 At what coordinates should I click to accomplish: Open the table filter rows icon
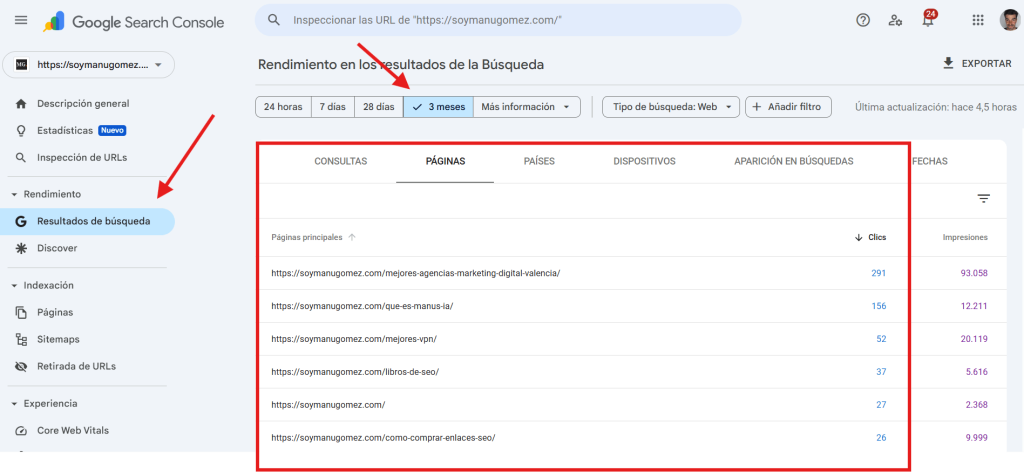coord(984,198)
